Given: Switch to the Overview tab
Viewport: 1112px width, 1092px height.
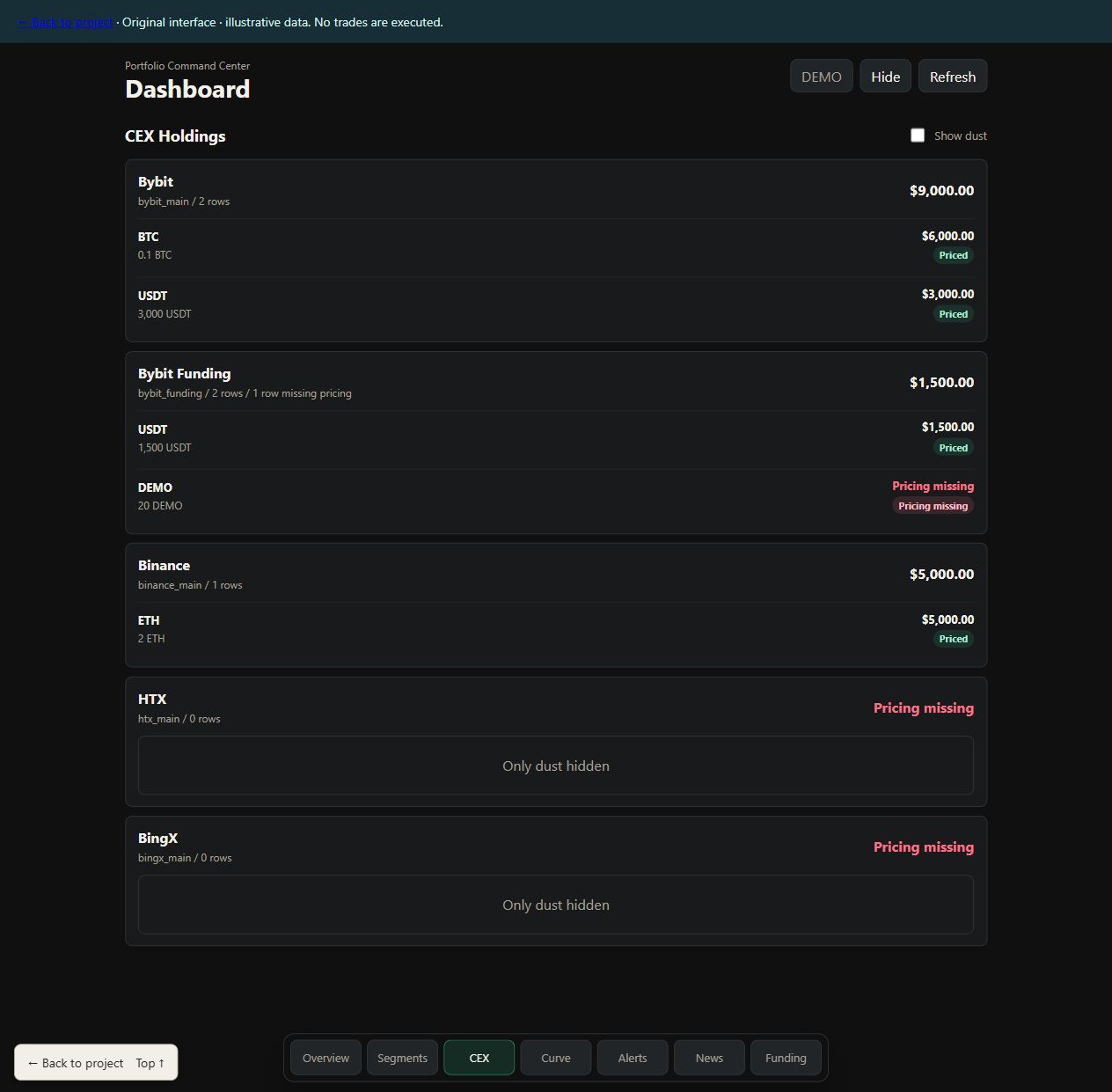Looking at the screenshot, I should [x=326, y=1058].
